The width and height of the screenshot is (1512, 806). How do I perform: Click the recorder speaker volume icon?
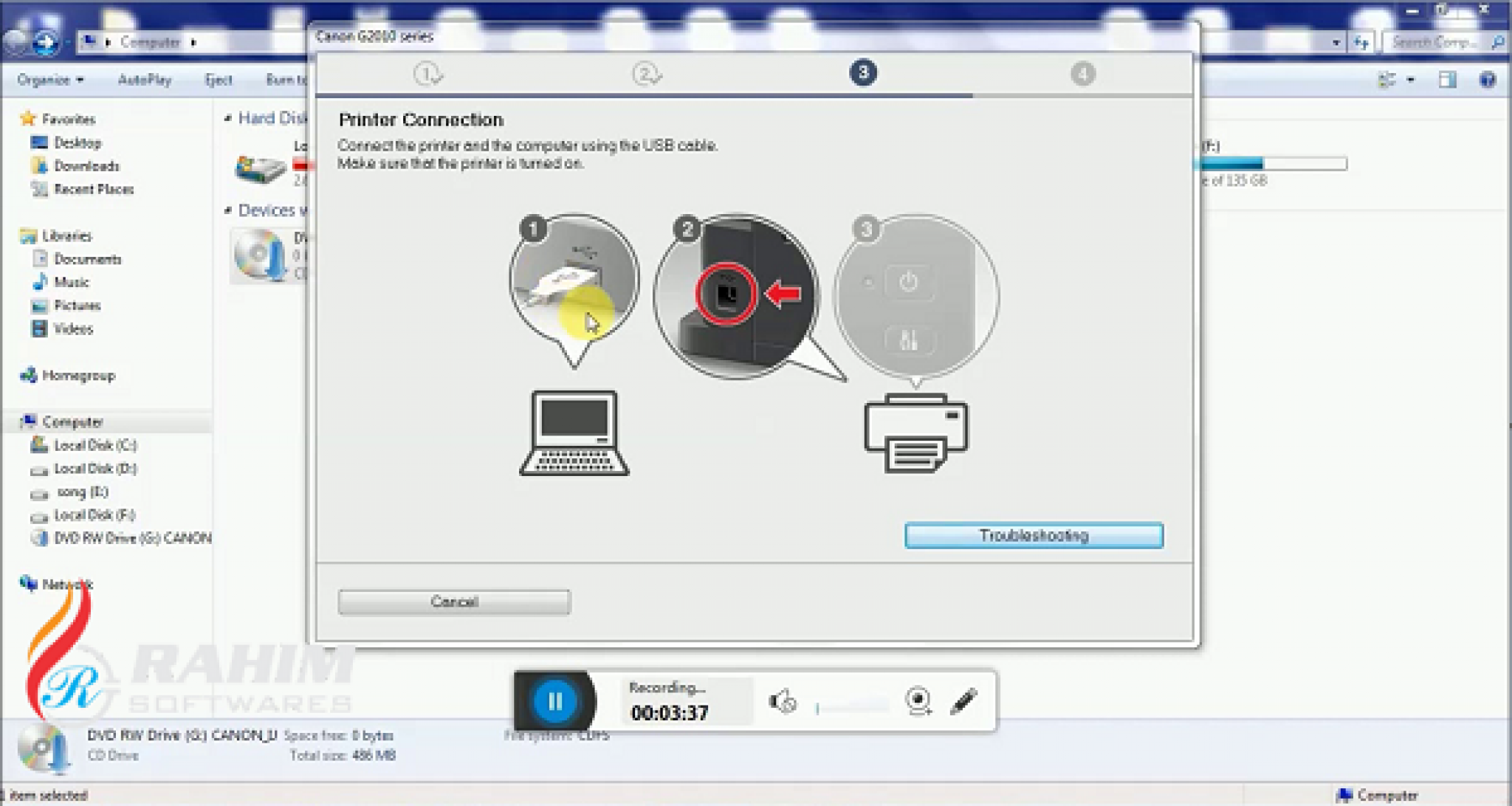point(782,701)
